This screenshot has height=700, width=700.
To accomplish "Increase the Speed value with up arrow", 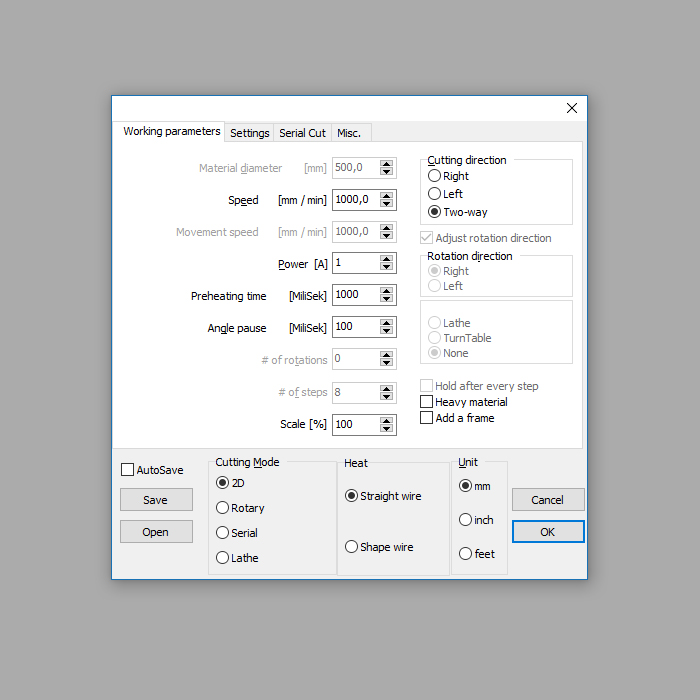I will [x=387, y=195].
